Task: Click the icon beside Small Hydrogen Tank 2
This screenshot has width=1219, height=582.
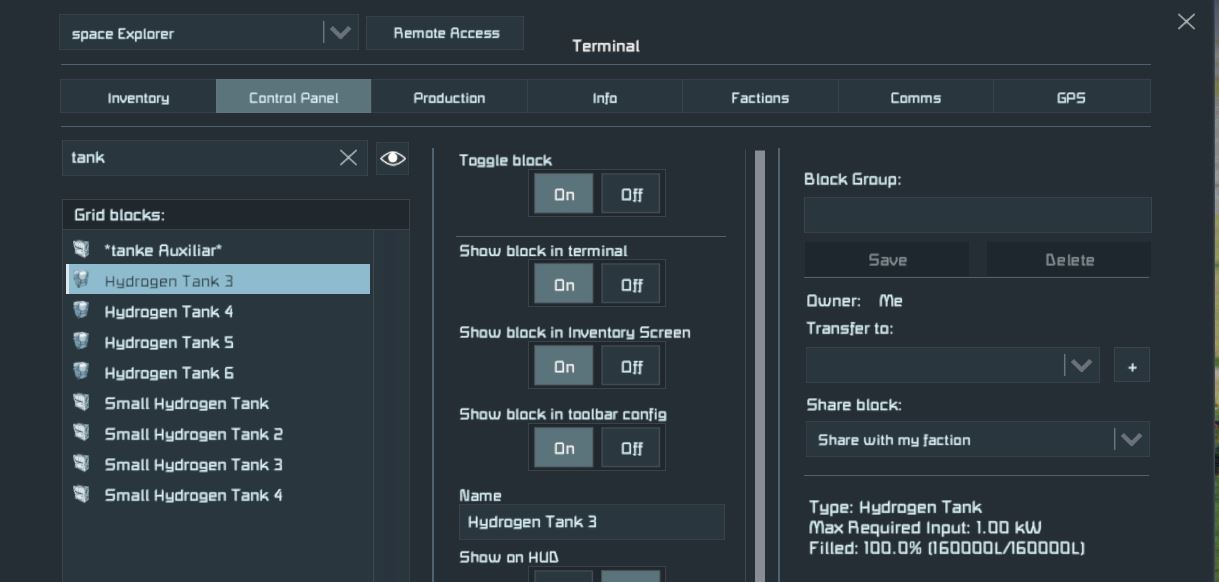Action: 82,433
